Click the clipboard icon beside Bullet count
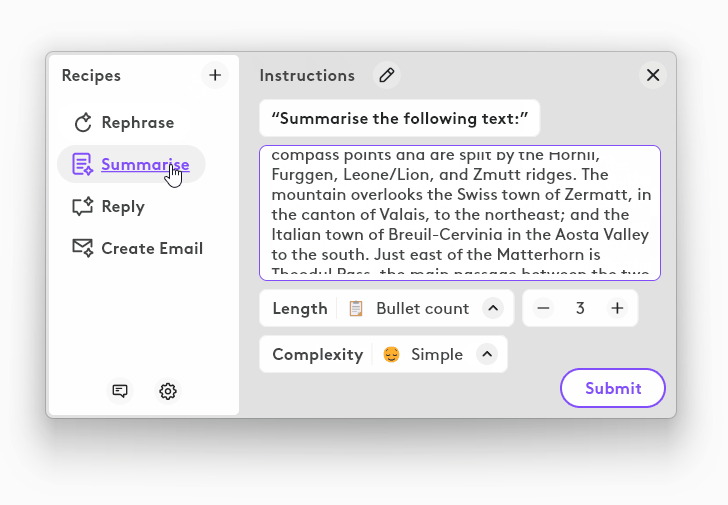This screenshot has height=505, width=728. coord(356,308)
